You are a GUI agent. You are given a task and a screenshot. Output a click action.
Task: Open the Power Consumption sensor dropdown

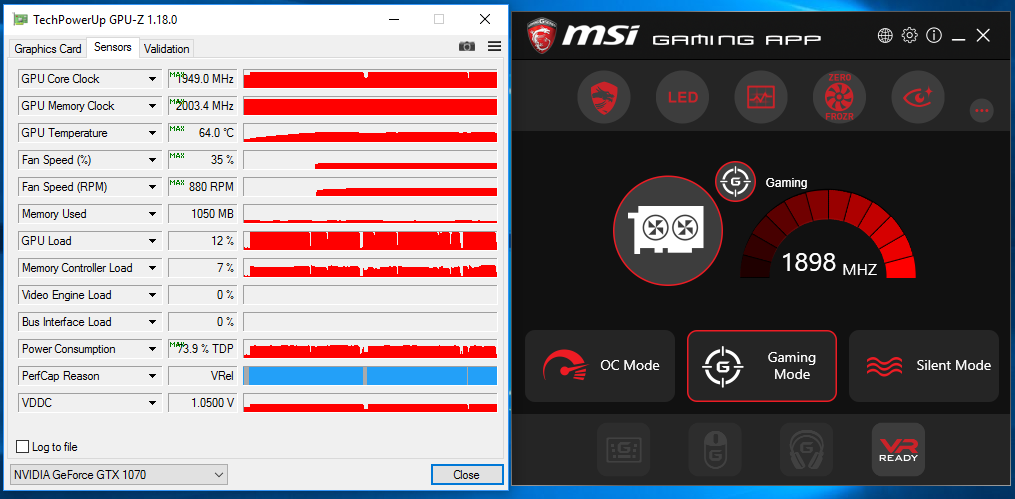(x=153, y=349)
